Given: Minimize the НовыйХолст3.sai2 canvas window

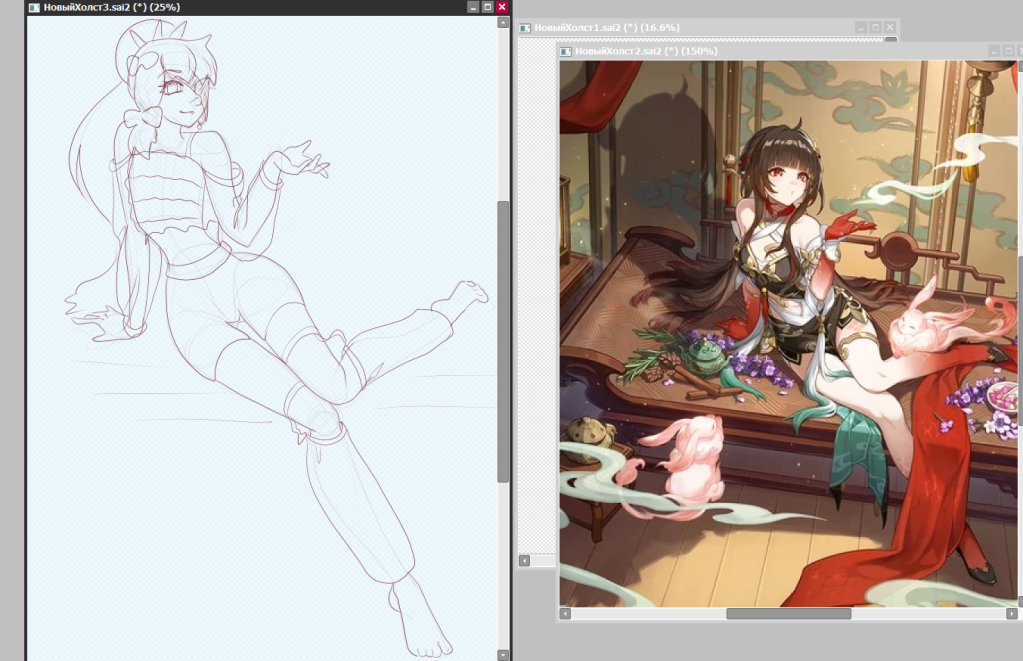Looking at the screenshot, I should pos(474,7).
